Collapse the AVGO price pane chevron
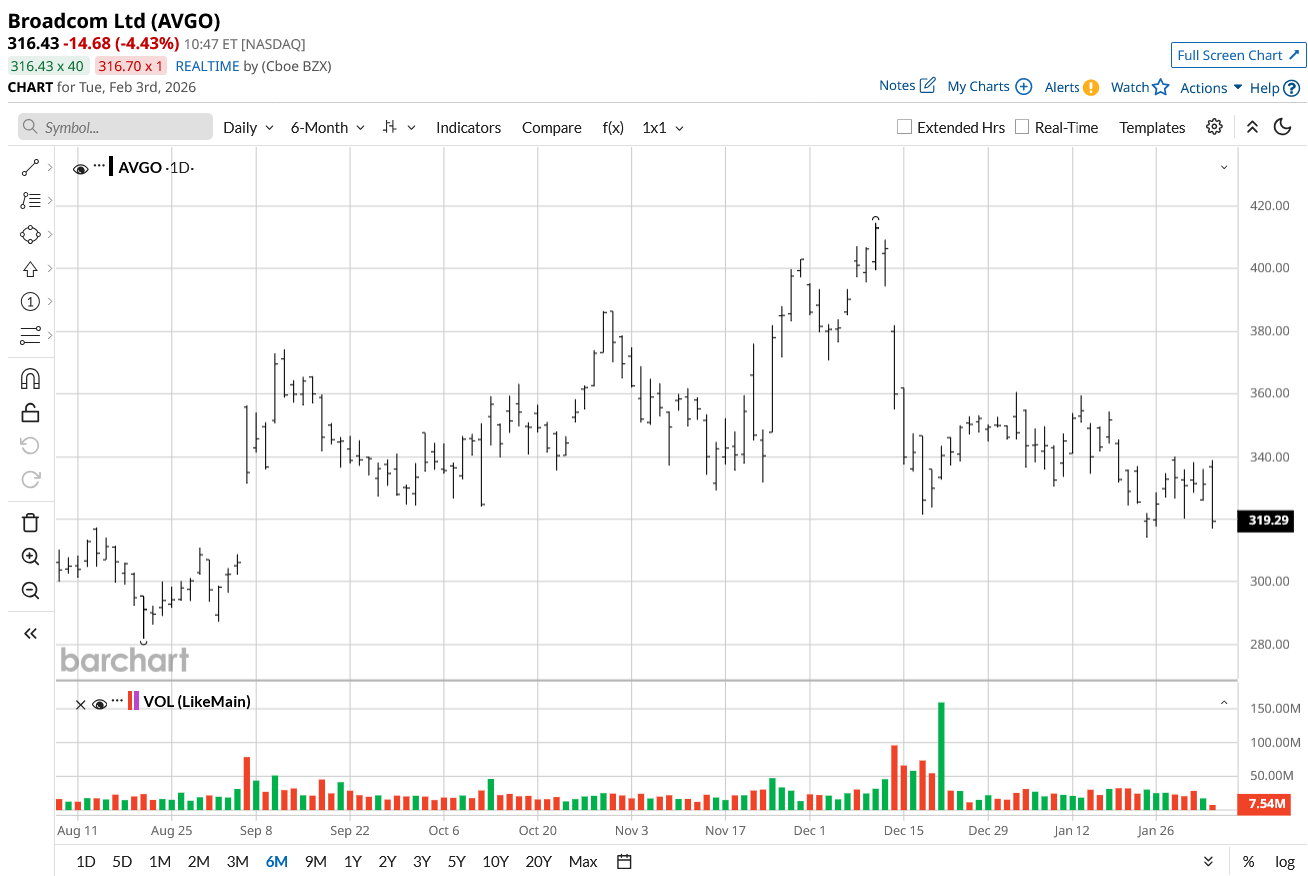This screenshot has height=876, width=1308. click(1224, 167)
